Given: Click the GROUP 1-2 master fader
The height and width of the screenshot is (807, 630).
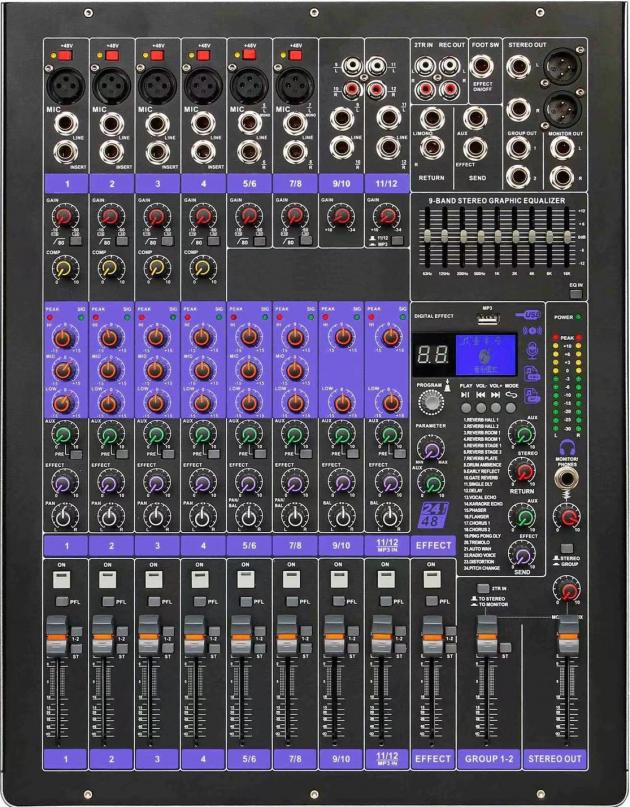Looking at the screenshot, I should tap(487, 636).
